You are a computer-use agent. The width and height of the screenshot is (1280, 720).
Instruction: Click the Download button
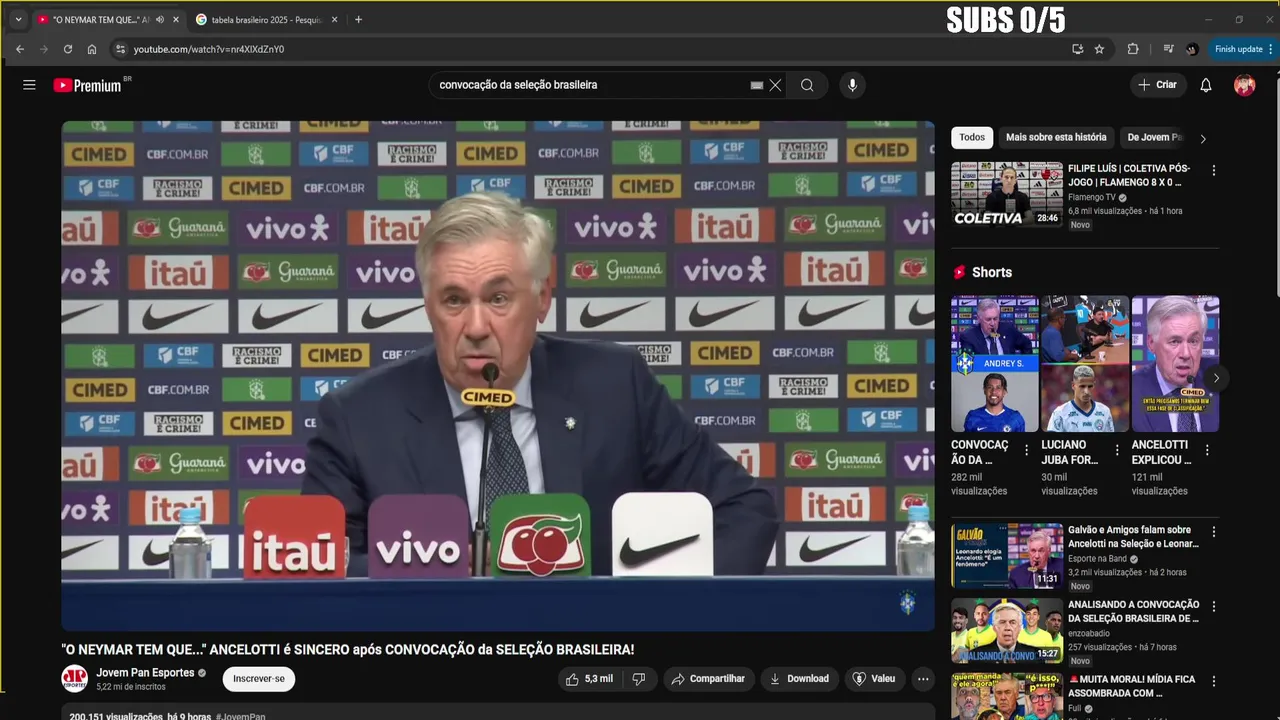(799, 679)
